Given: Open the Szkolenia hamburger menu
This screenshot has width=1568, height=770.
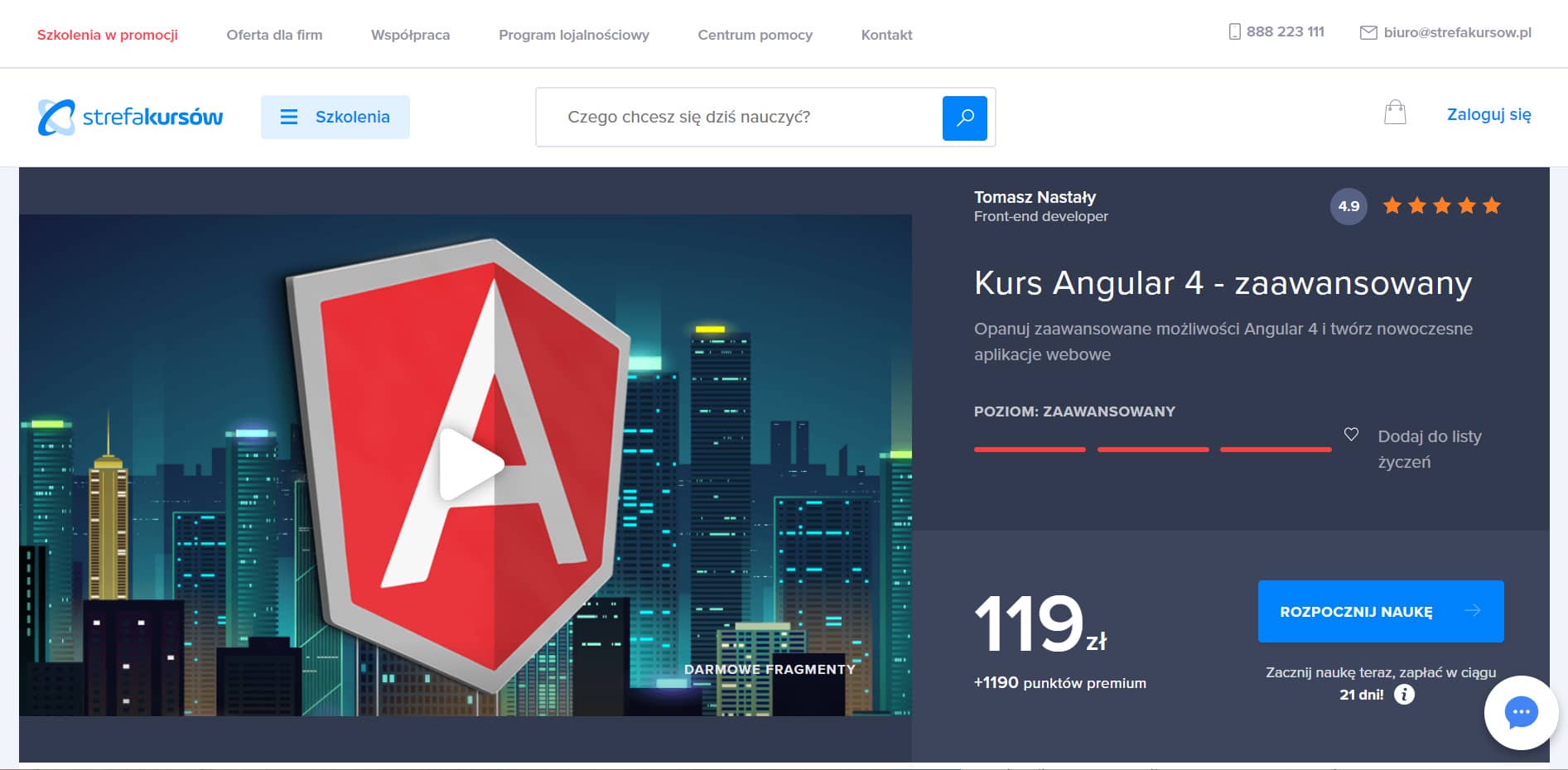Looking at the screenshot, I should (x=335, y=117).
